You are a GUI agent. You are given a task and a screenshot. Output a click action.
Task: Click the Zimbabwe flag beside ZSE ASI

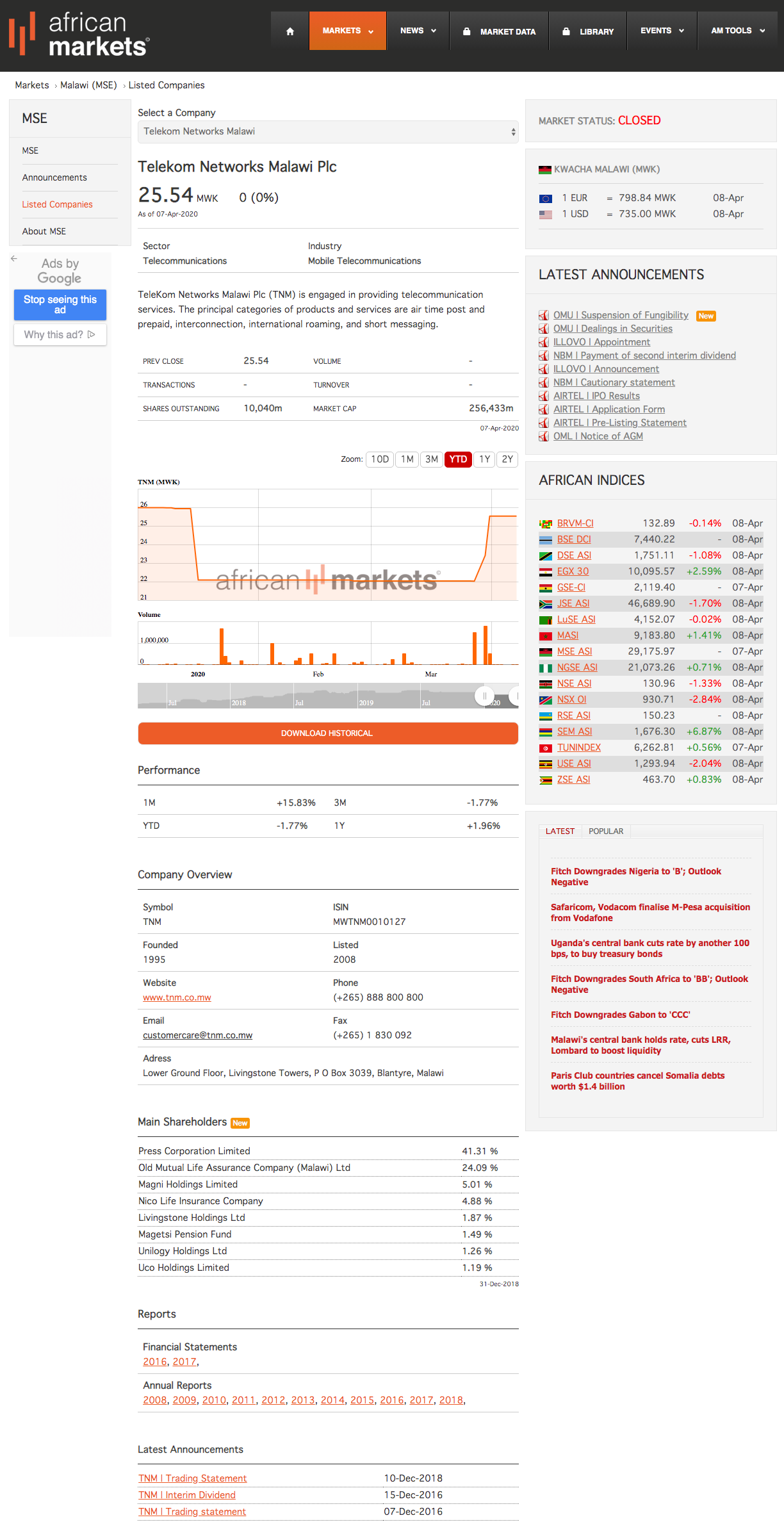(546, 780)
